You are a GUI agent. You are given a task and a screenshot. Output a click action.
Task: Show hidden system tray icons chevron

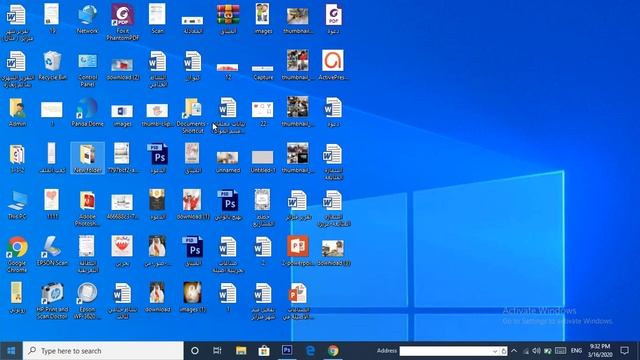(x=514, y=351)
